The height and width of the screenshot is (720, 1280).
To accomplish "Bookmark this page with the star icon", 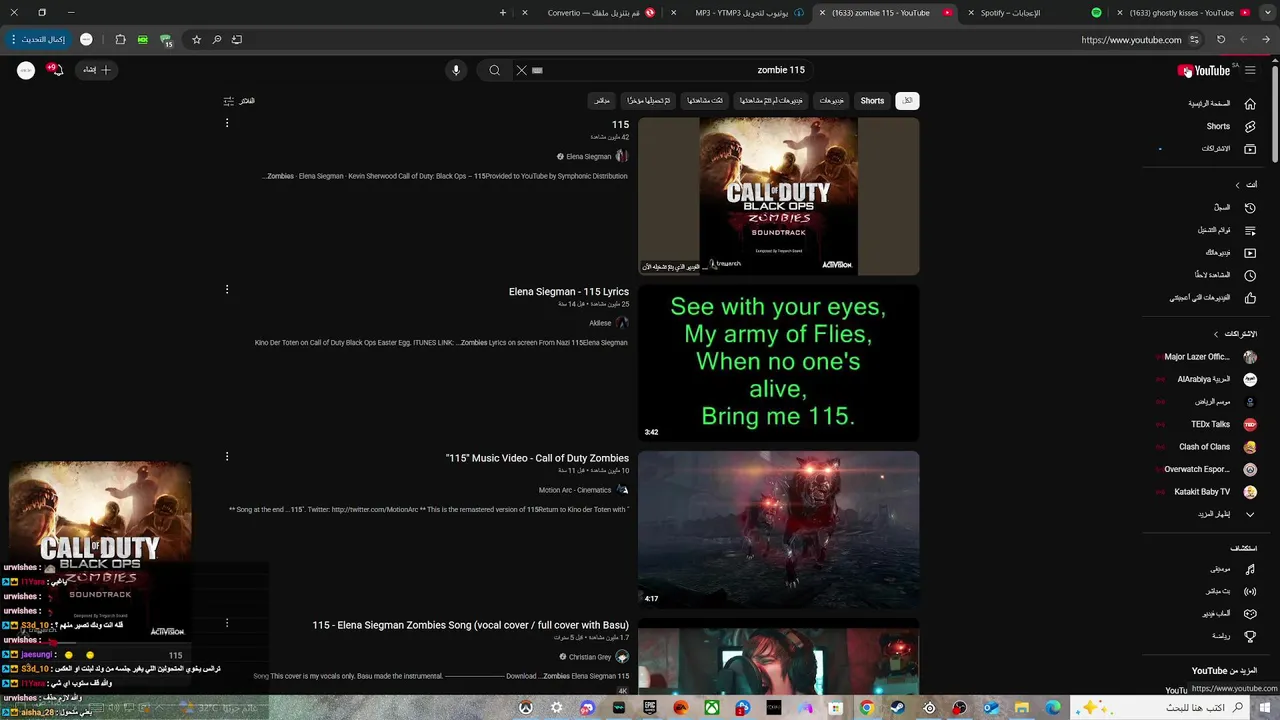I will (197, 40).
